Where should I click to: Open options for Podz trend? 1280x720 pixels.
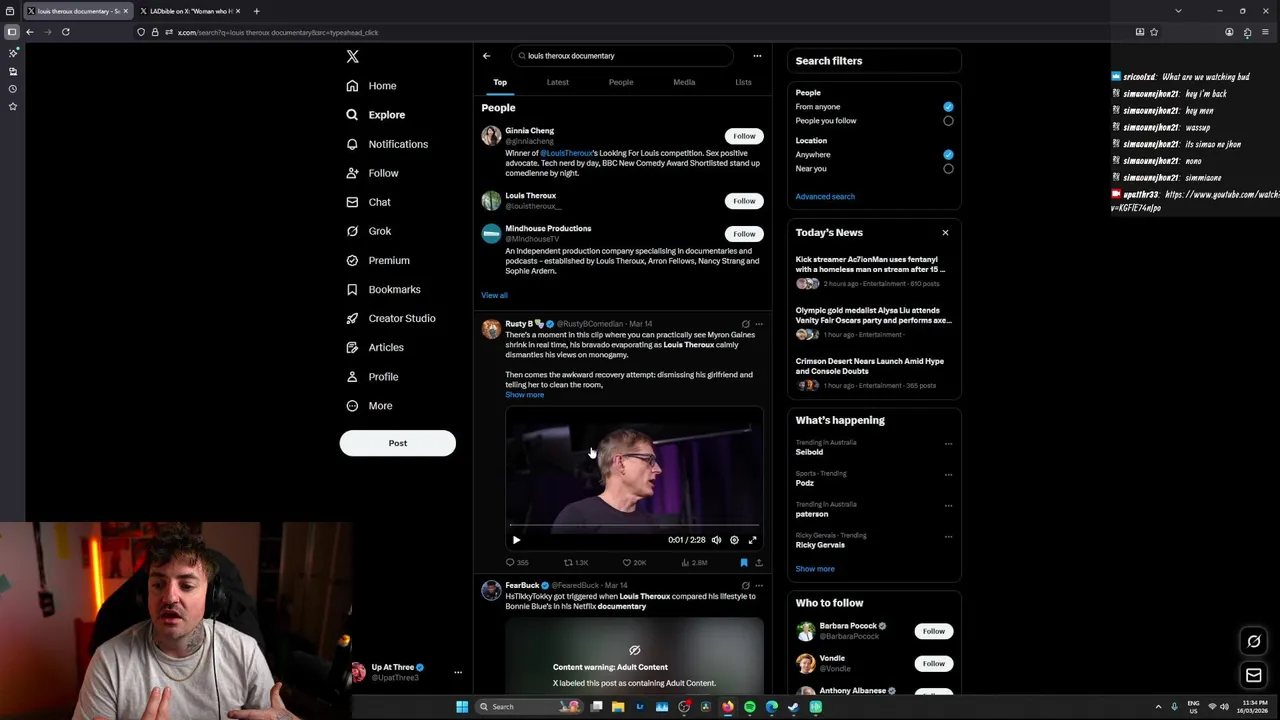click(948, 474)
